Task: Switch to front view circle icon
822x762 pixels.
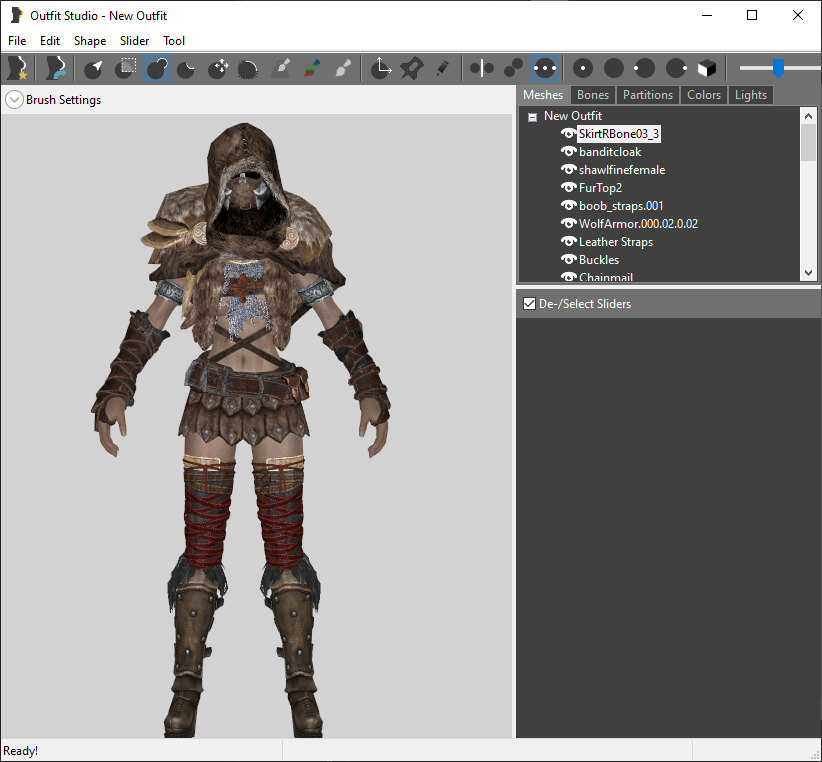Action: tap(582, 68)
